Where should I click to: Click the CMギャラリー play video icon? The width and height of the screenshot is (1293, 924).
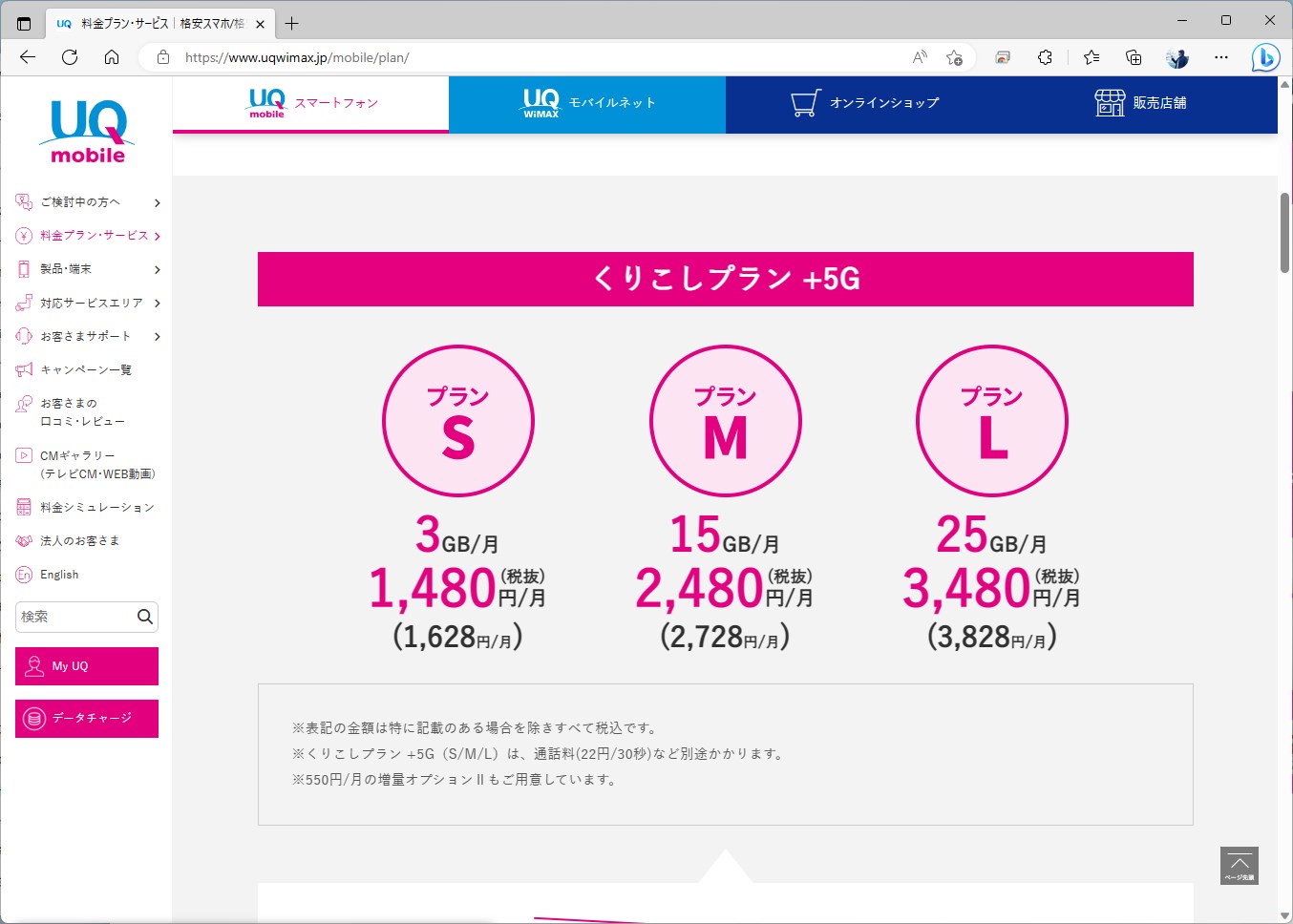tap(23, 455)
